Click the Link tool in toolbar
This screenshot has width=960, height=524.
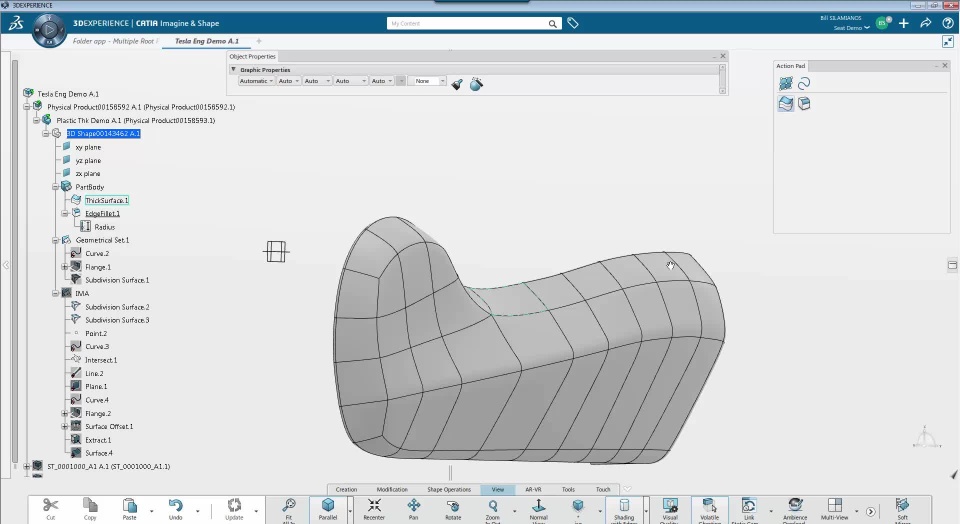coord(749,509)
